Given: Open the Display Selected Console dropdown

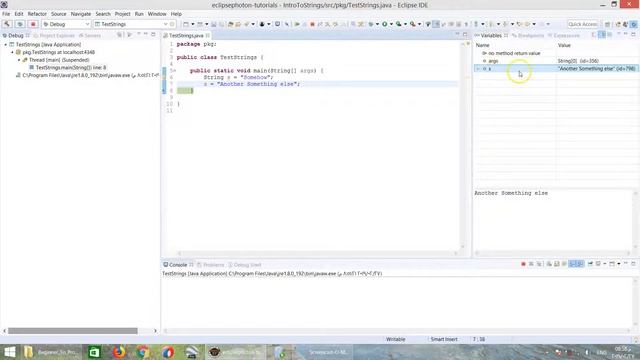Looking at the screenshot, I should 604,264.
